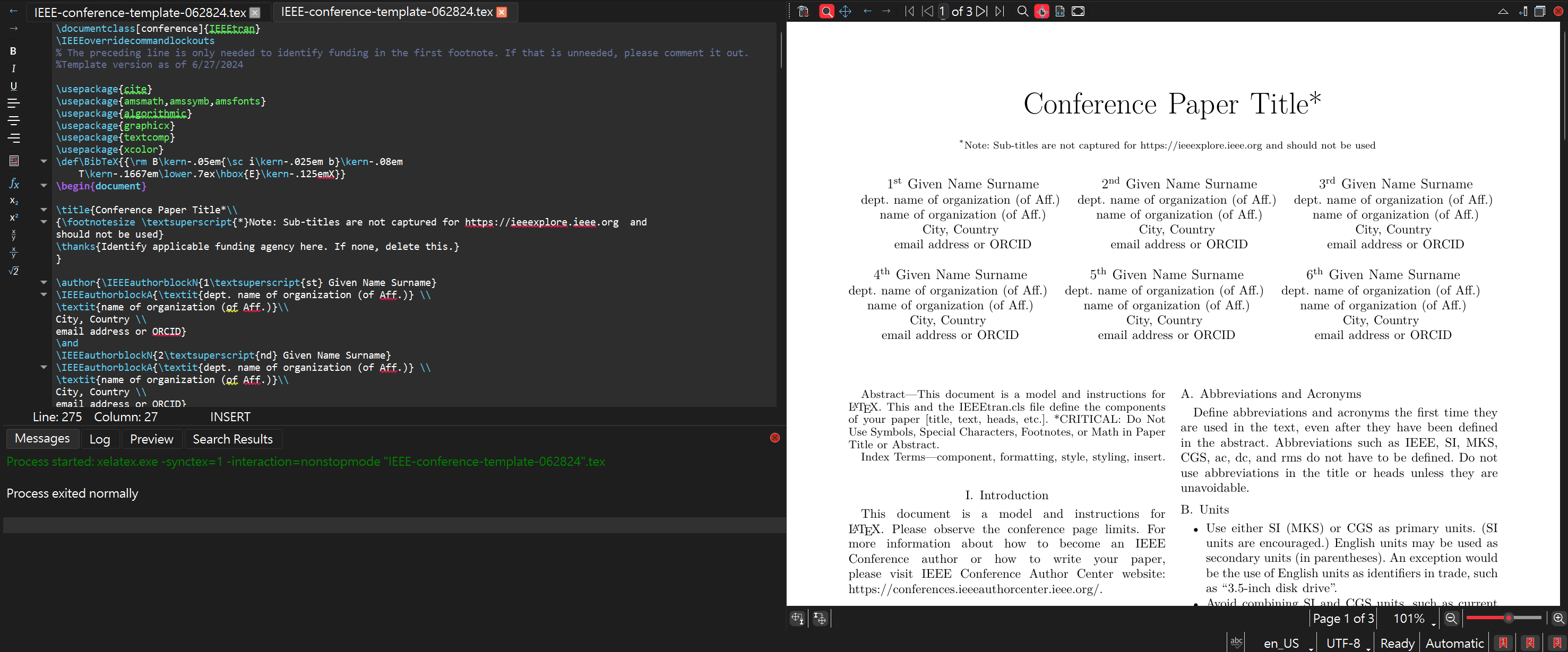Insert superscript x²
1568x652 pixels.
point(13,218)
